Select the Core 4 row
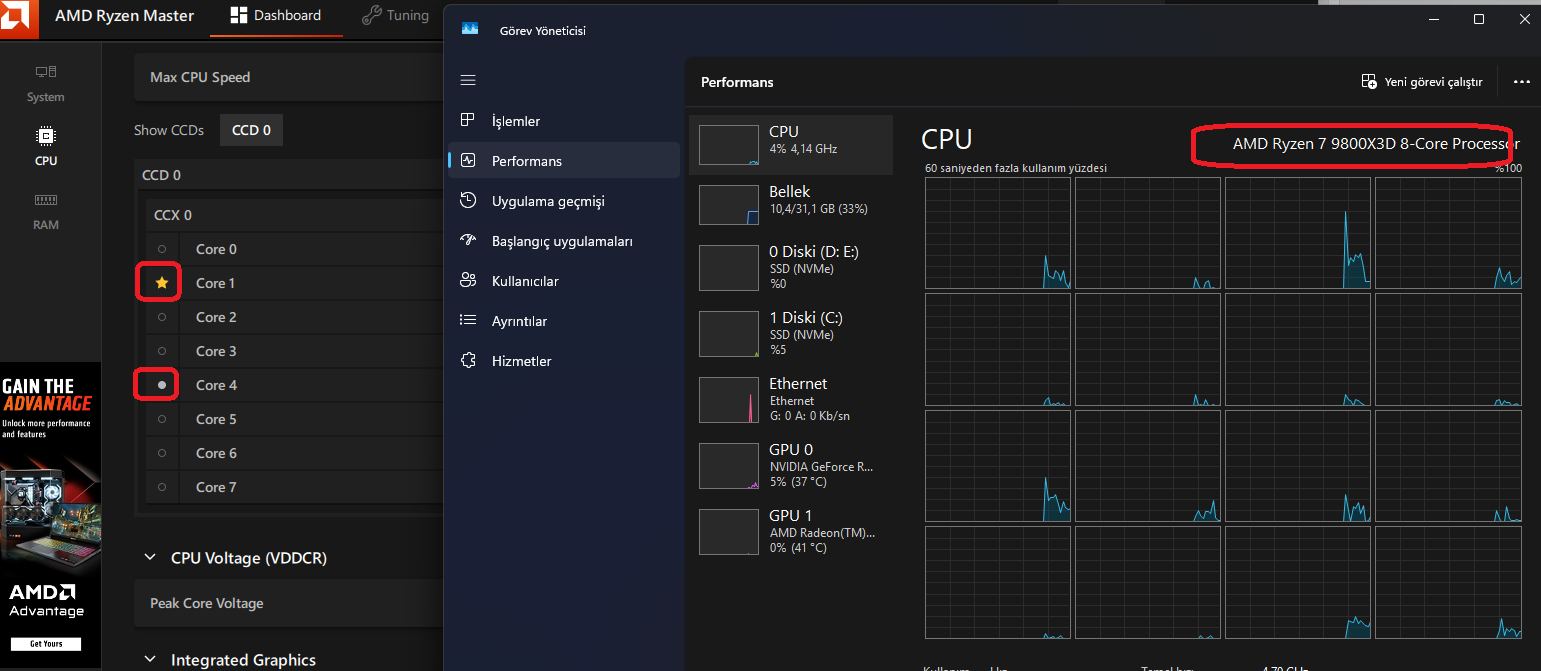Image resolution: width=1541 pixels, height=671 pixels. tap(294, 385)
